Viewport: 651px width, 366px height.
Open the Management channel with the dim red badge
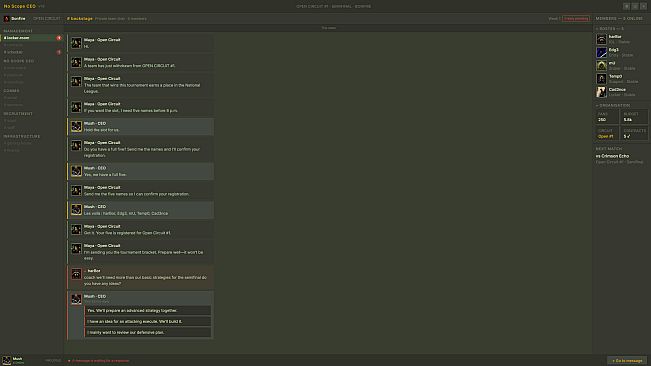point(32,52)
